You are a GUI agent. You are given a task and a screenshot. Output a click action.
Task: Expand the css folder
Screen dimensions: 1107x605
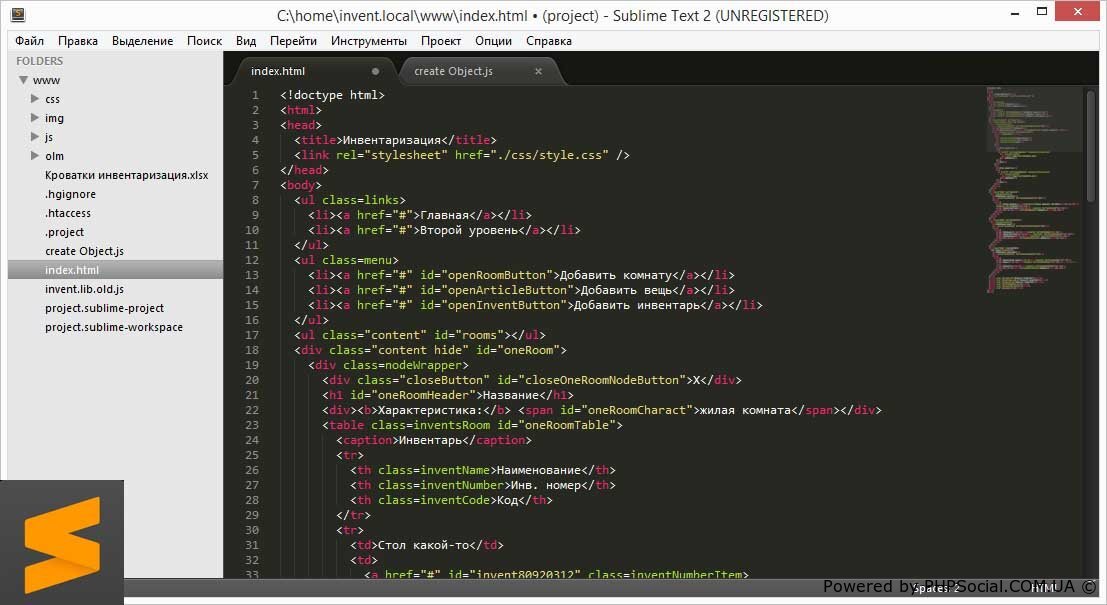(x=35, y=99)
